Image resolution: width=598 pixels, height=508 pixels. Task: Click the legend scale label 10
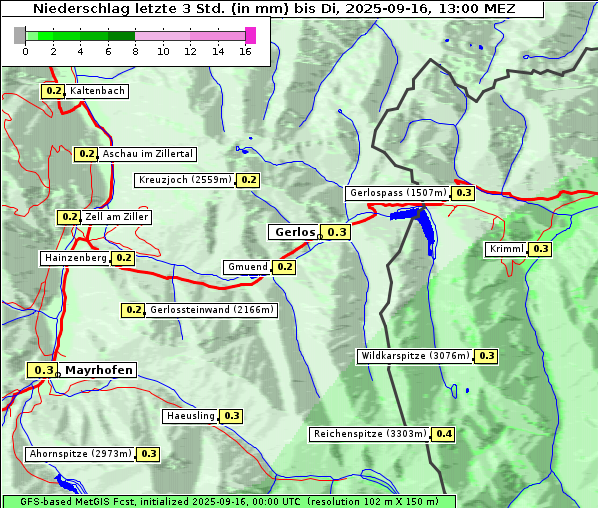point(163,51)
